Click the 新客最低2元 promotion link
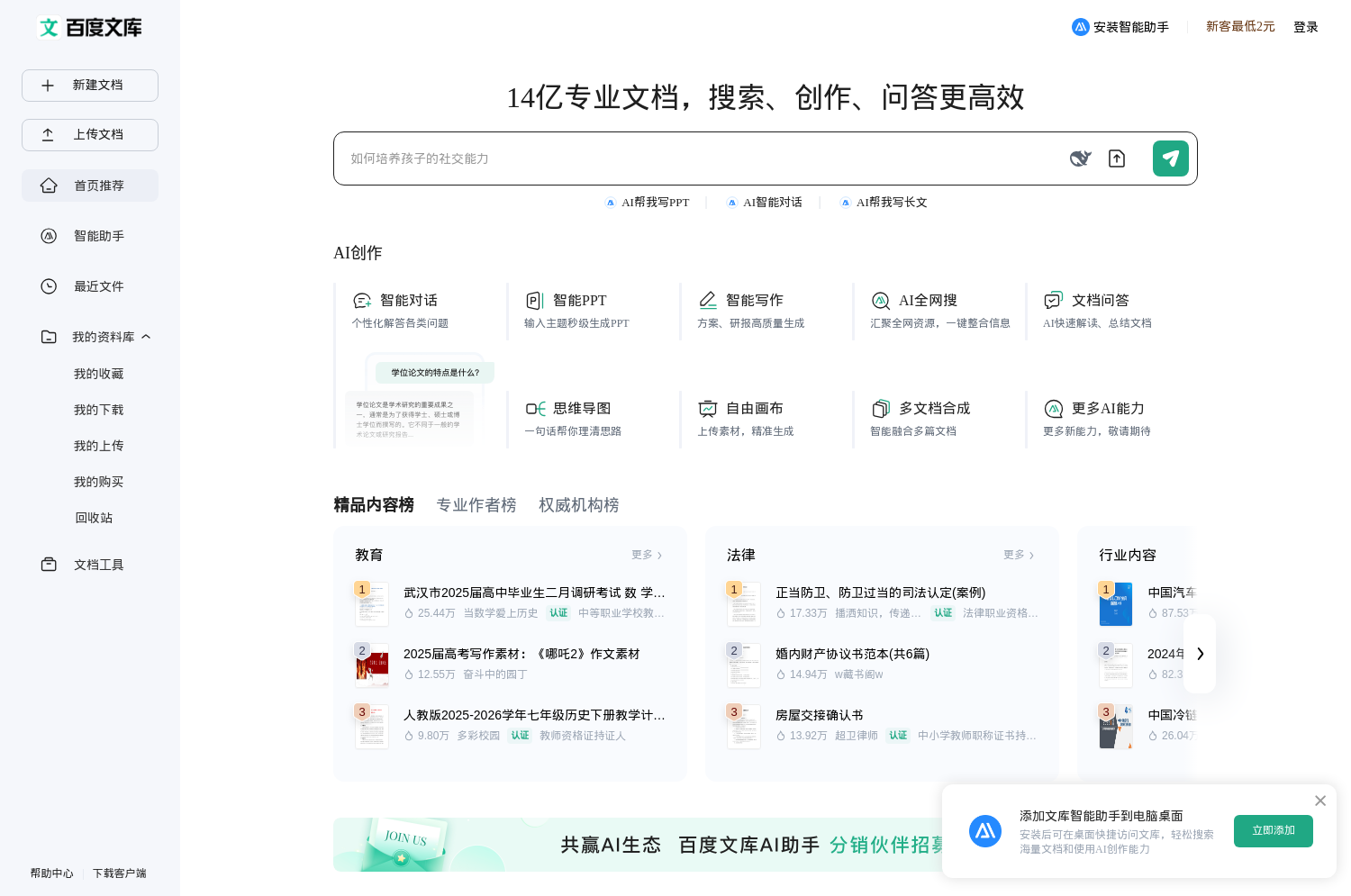The width and height of the screenshot is (1351, 896). (1240, 26)
